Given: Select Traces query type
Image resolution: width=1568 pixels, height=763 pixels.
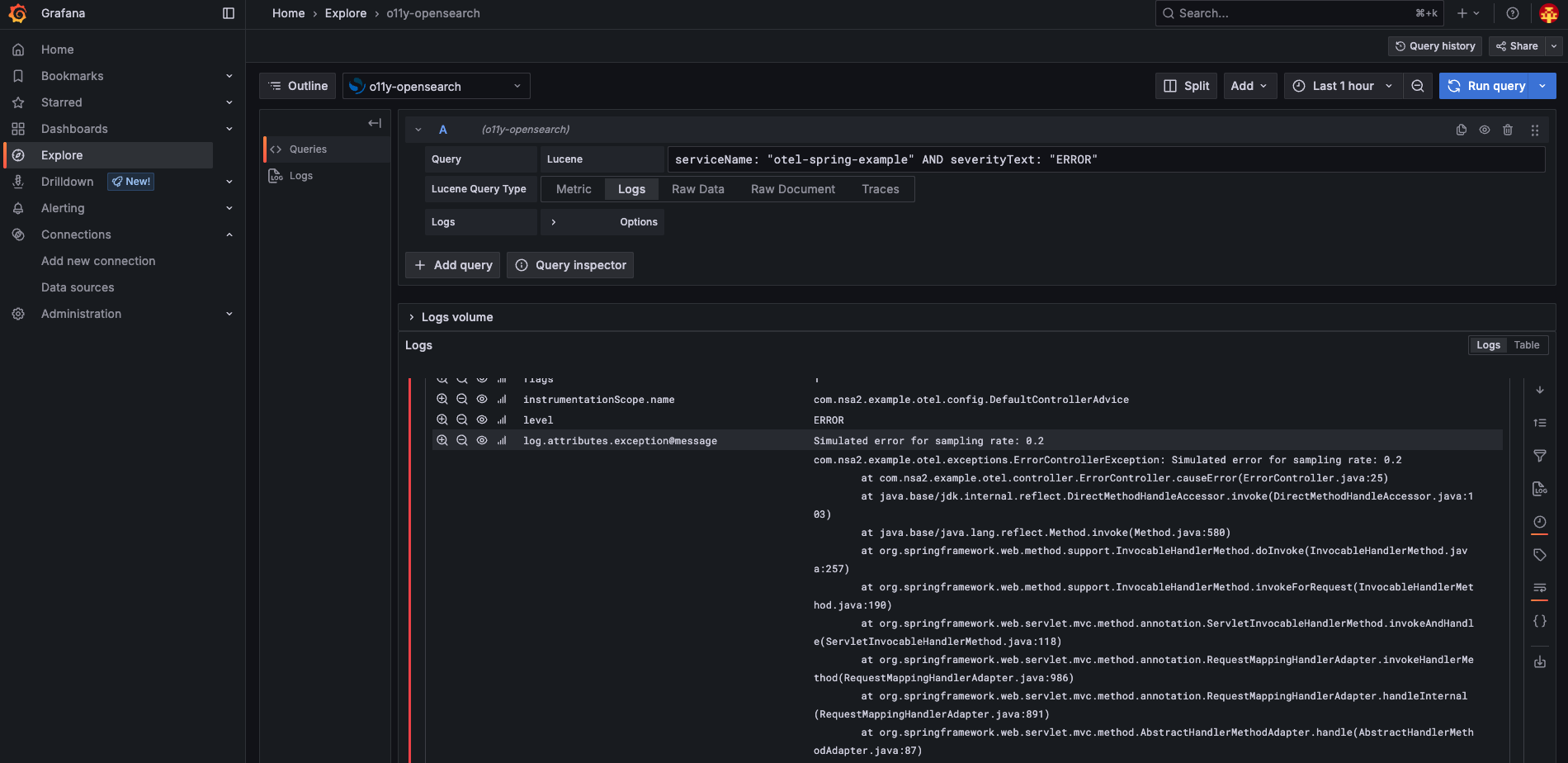Looking at the screenshot, I should (881, 189).
